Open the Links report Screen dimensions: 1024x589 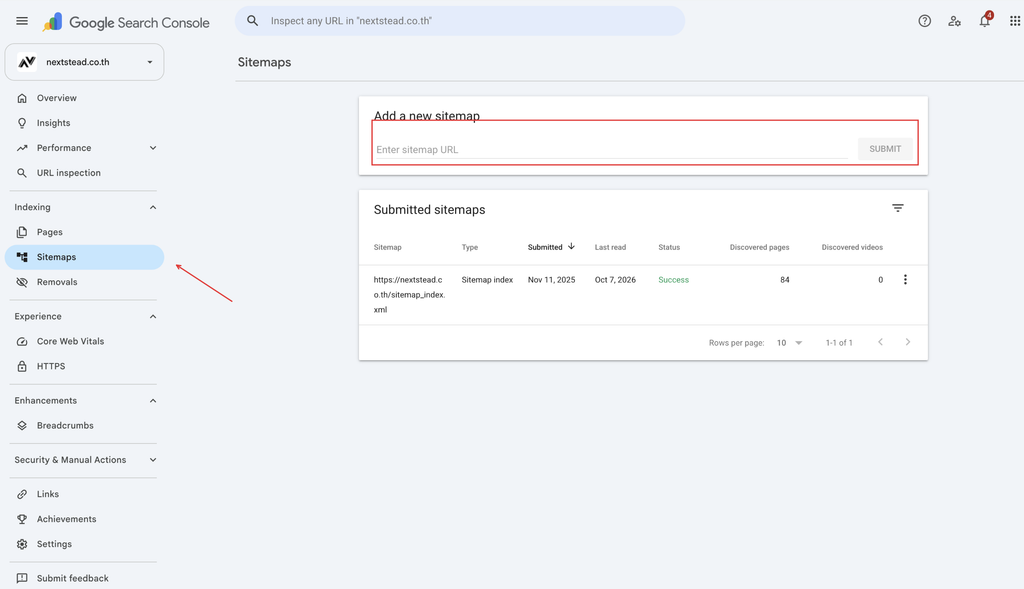point(84,494)
